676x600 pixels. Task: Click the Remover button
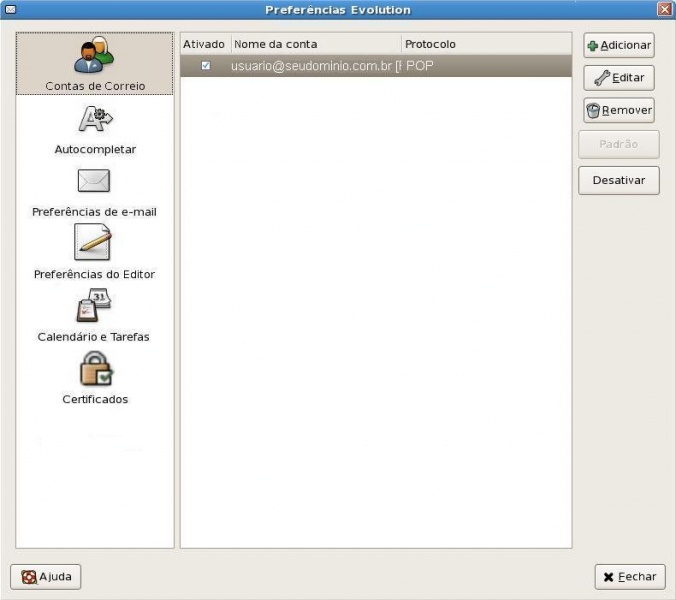click(x=619, y=110)
